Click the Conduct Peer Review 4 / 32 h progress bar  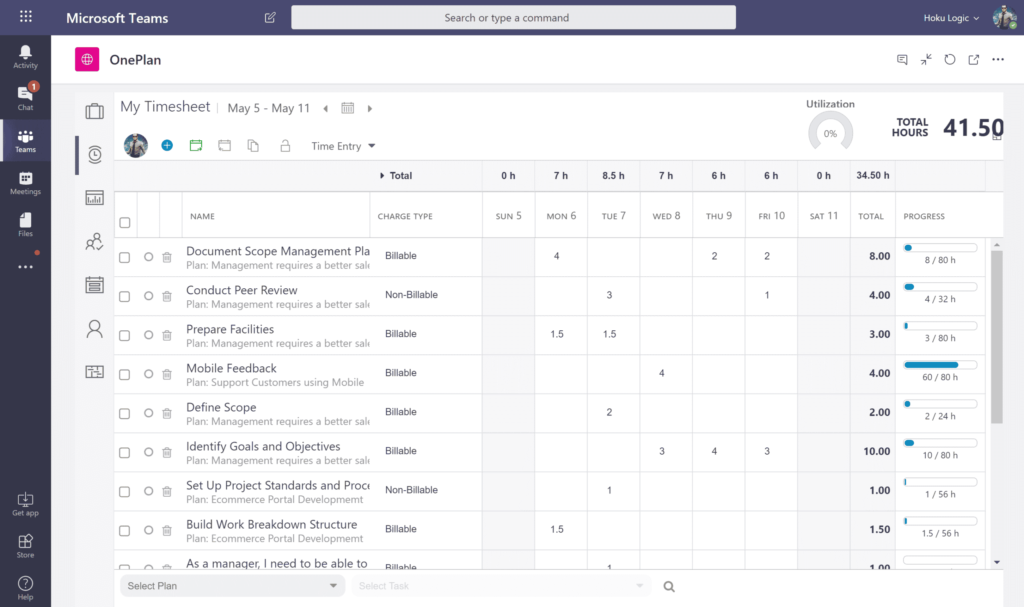coord(940,287)
